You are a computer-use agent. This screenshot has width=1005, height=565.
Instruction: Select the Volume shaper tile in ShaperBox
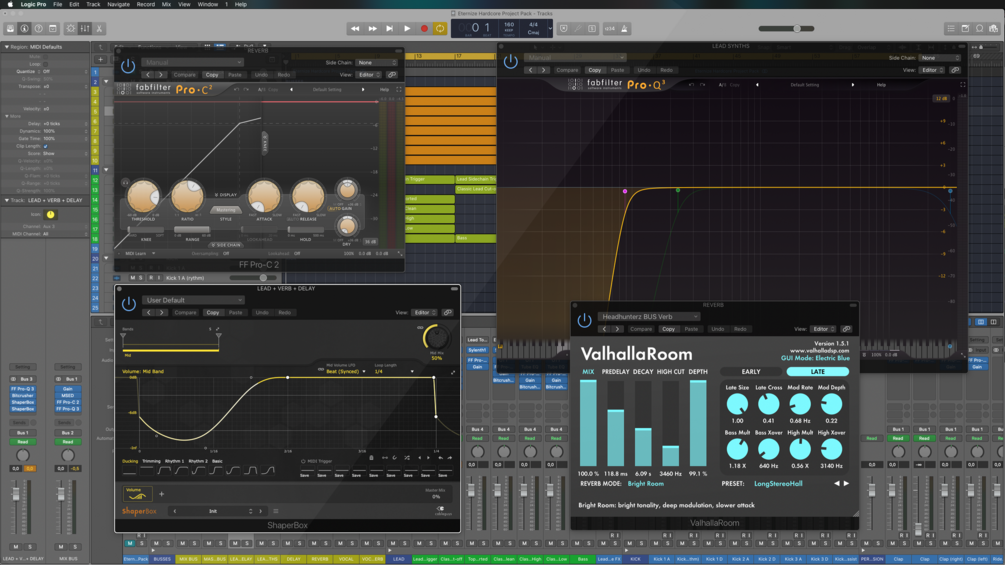(137, 494)
